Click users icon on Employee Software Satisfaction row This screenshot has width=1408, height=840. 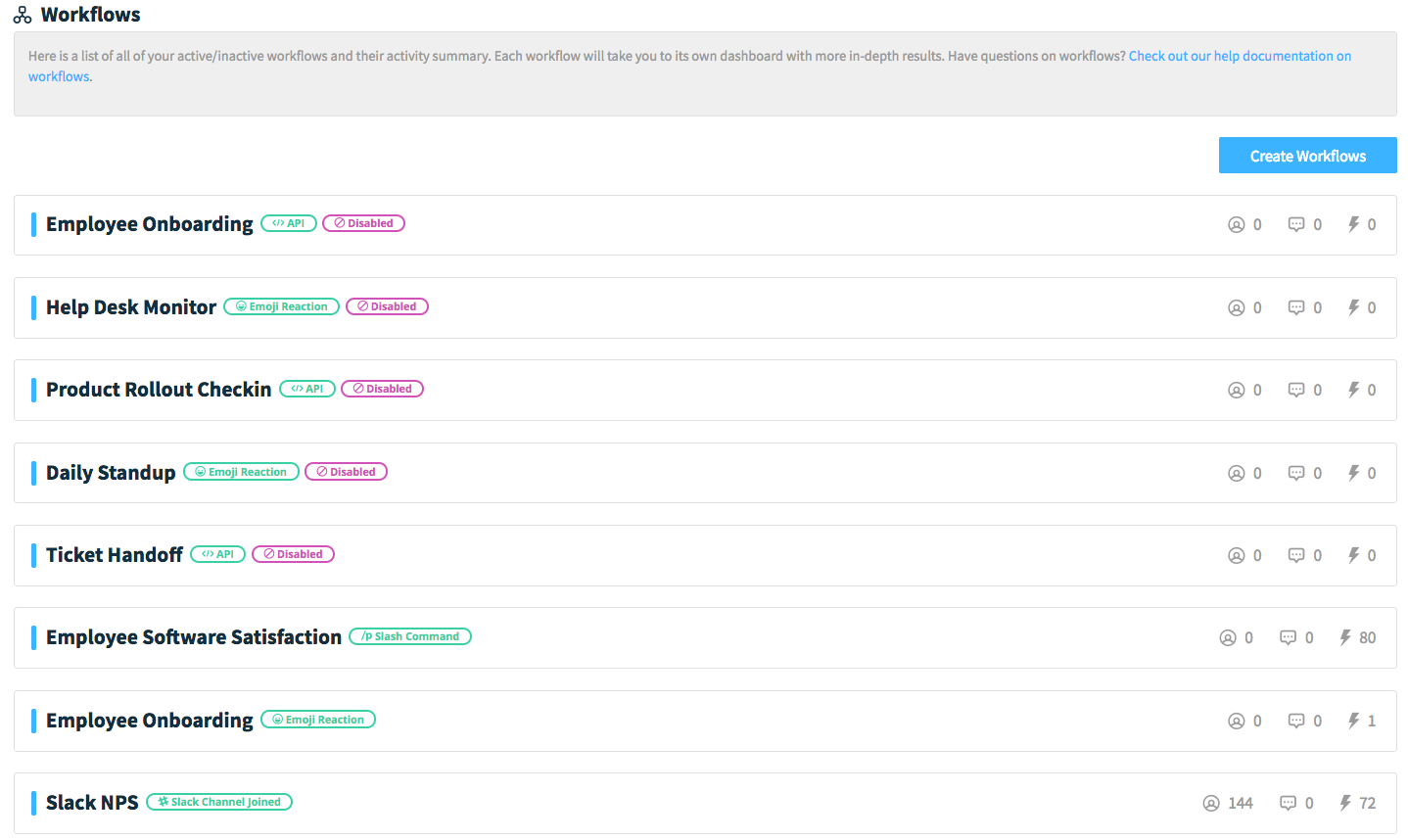coord(1228,637)
